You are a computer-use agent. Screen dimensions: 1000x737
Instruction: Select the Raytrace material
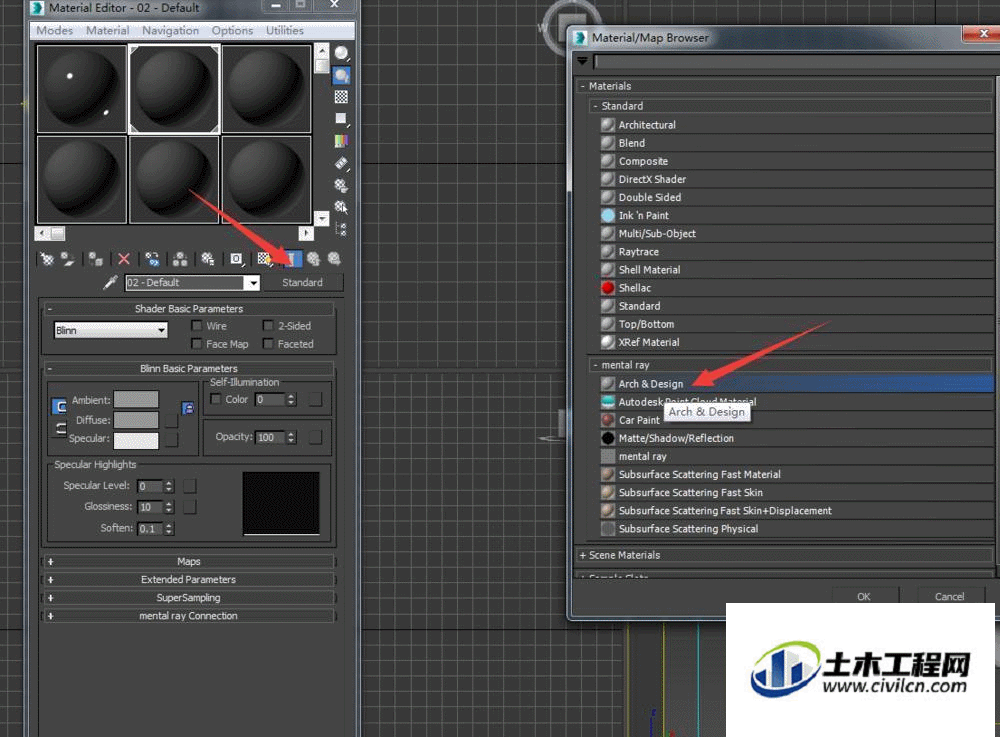coord(796,252)
